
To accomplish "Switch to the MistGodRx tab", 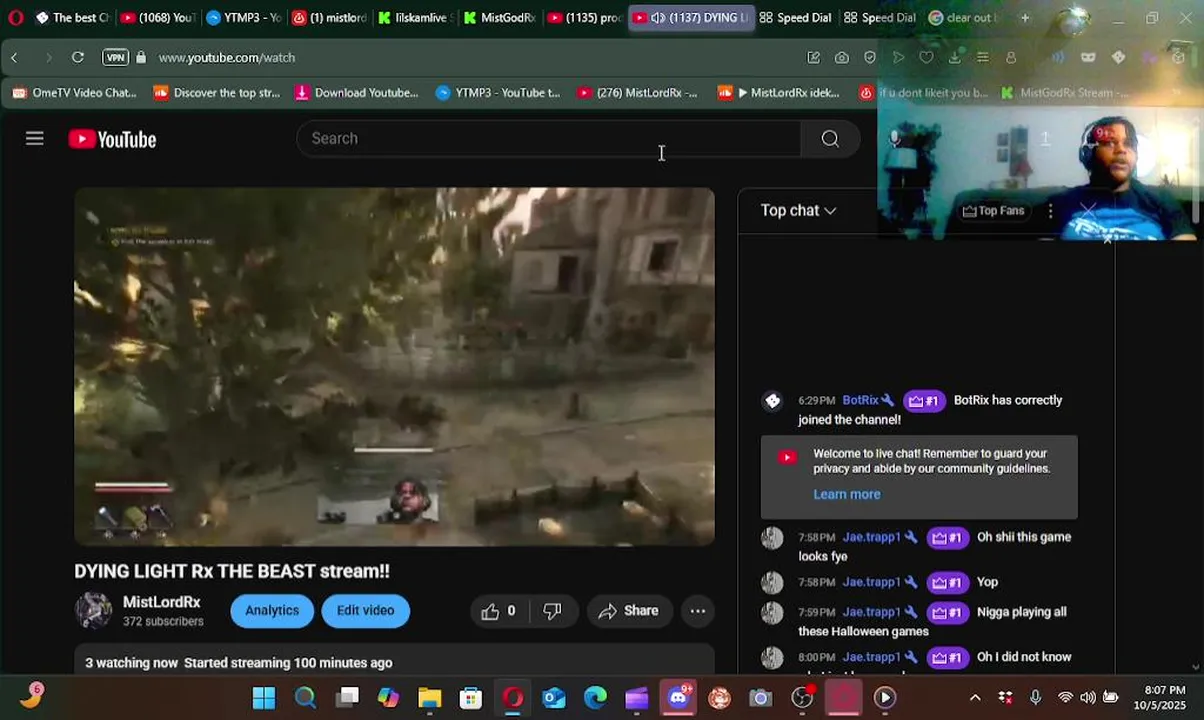I will (500, 18).
